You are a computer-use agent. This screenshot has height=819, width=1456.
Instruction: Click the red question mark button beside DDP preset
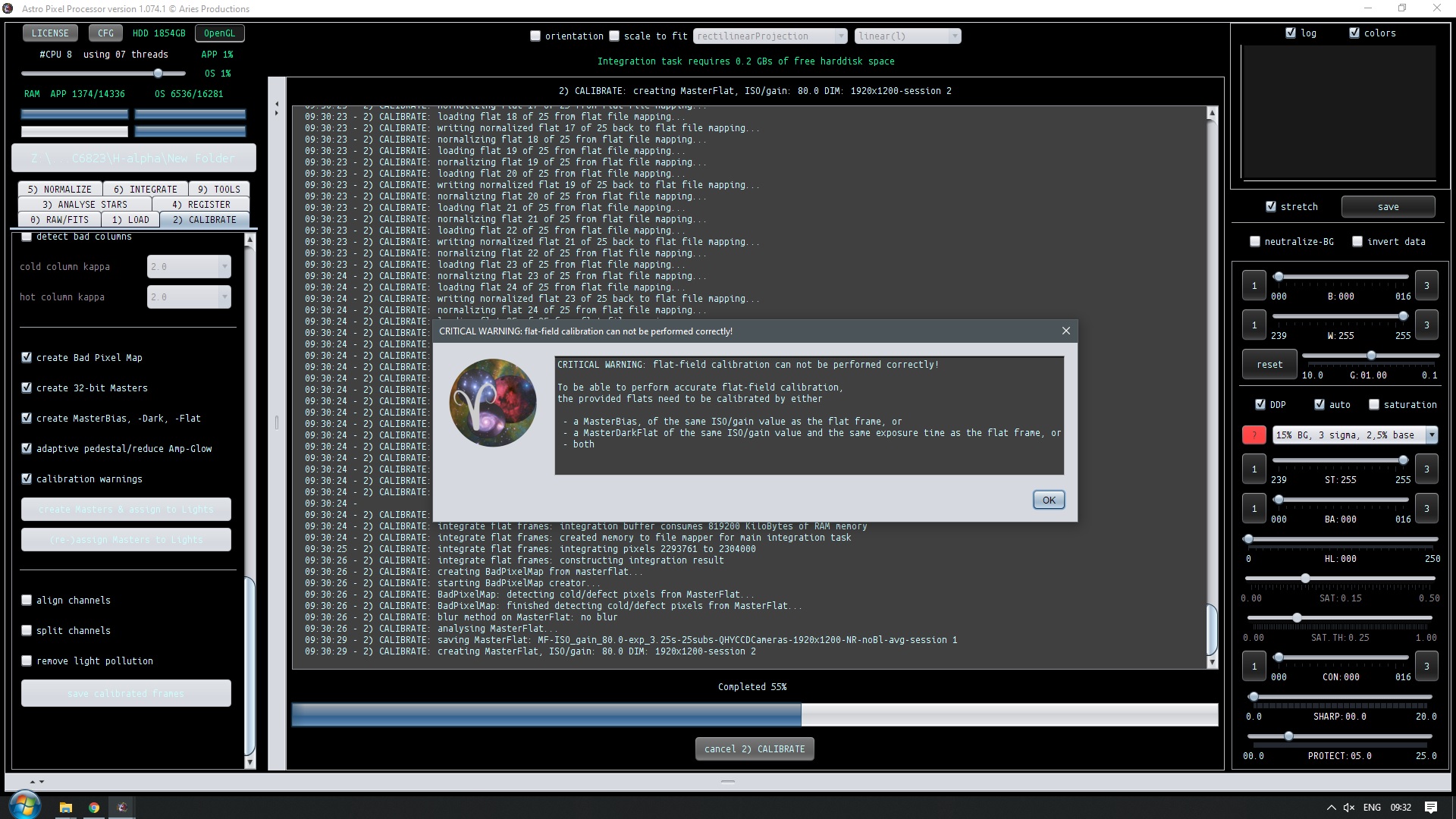click(1254, 435)
